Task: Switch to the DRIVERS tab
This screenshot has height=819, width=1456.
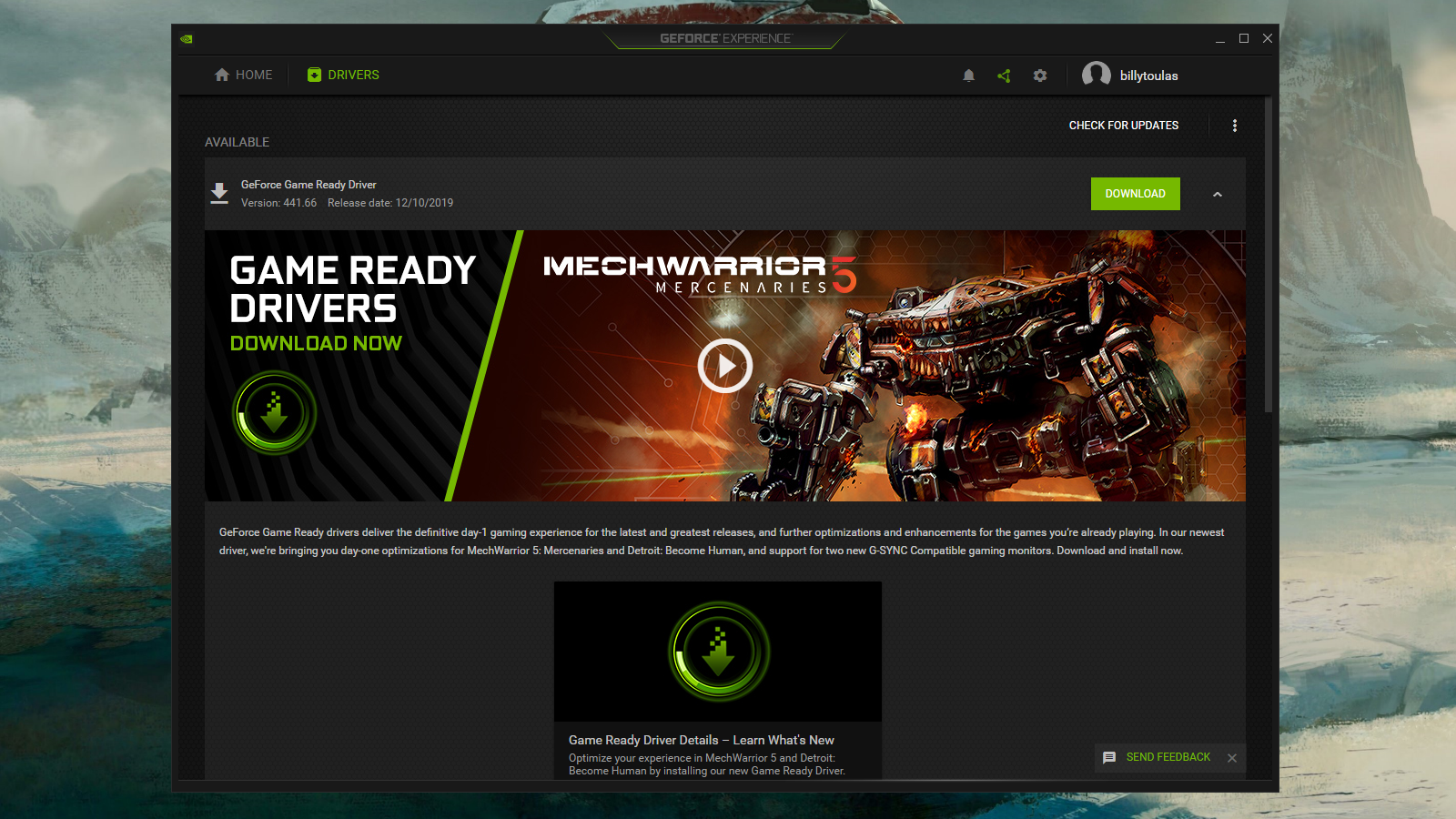Action: click(x=343, y=75)
